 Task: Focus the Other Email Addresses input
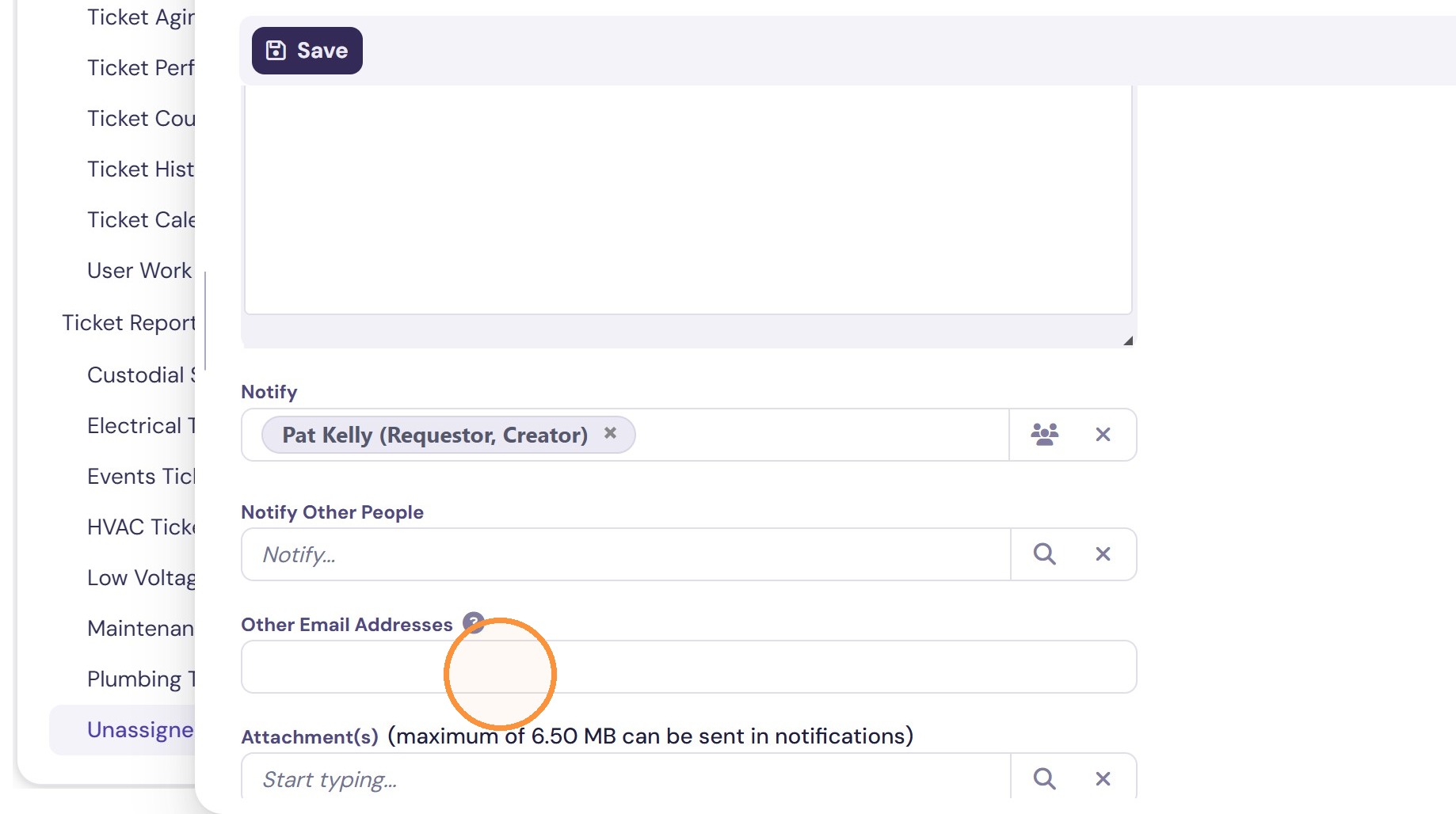pos(689,667)
